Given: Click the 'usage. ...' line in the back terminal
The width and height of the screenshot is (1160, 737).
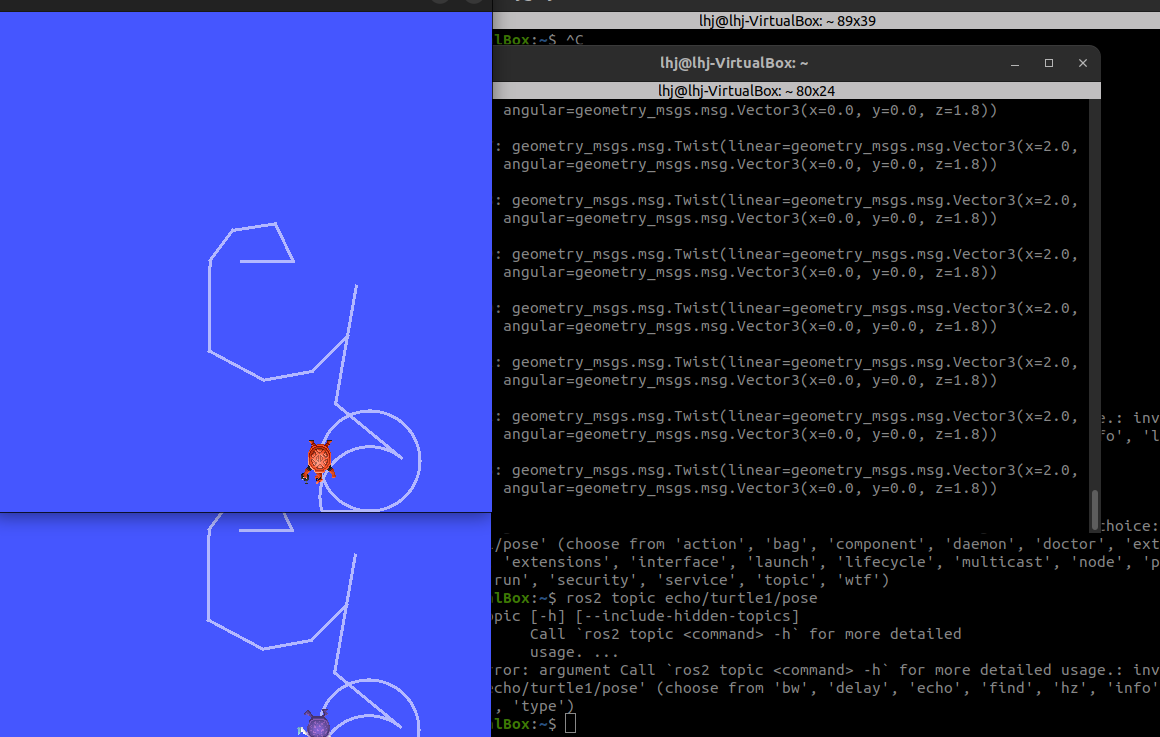Looking at the screenshot, I should [574, 652].
